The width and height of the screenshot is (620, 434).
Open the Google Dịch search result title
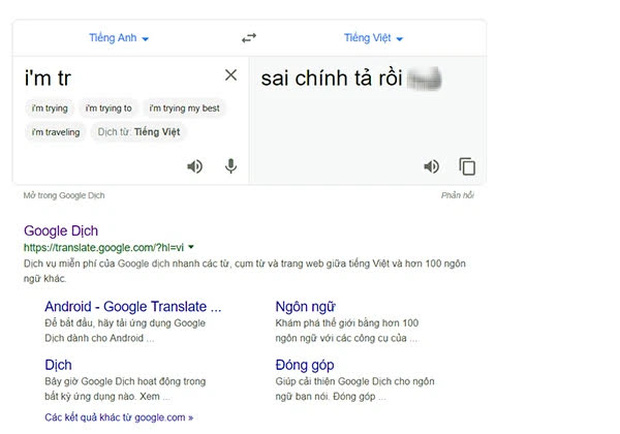coord(61,230)
